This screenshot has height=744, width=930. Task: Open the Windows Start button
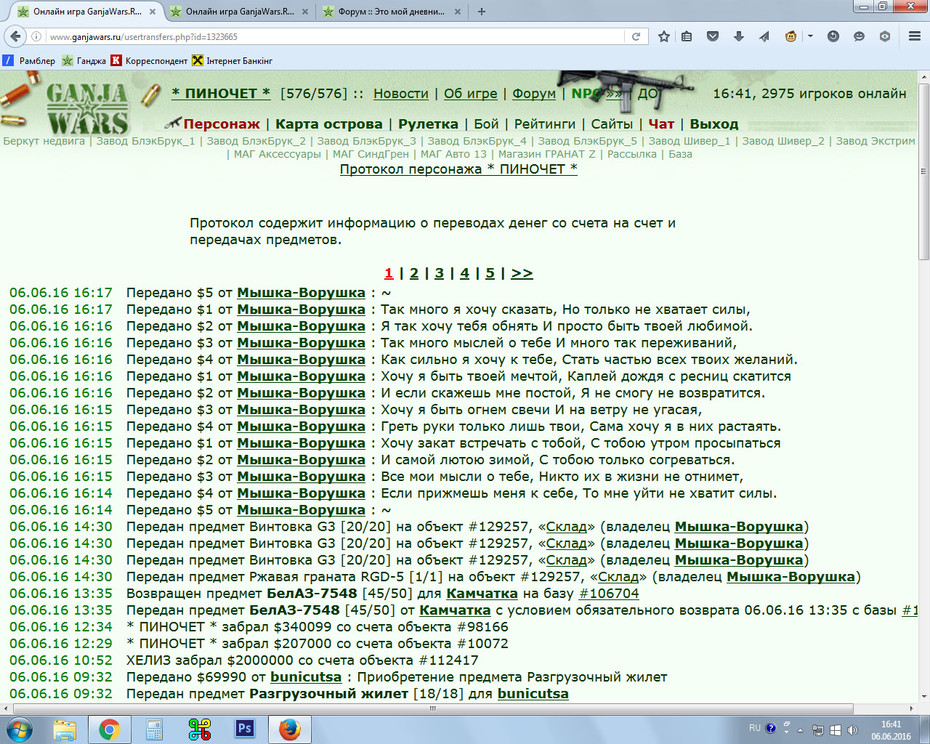pos(18,729)
